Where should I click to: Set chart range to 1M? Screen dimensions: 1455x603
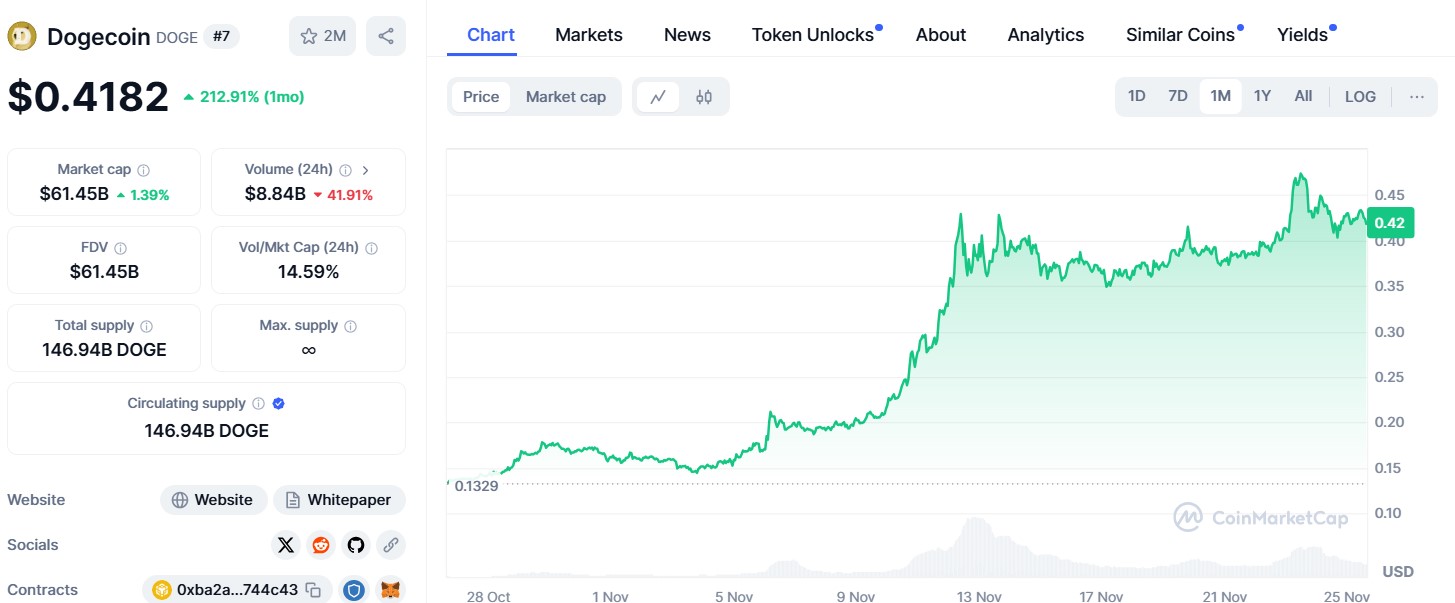pos(1220,97)
